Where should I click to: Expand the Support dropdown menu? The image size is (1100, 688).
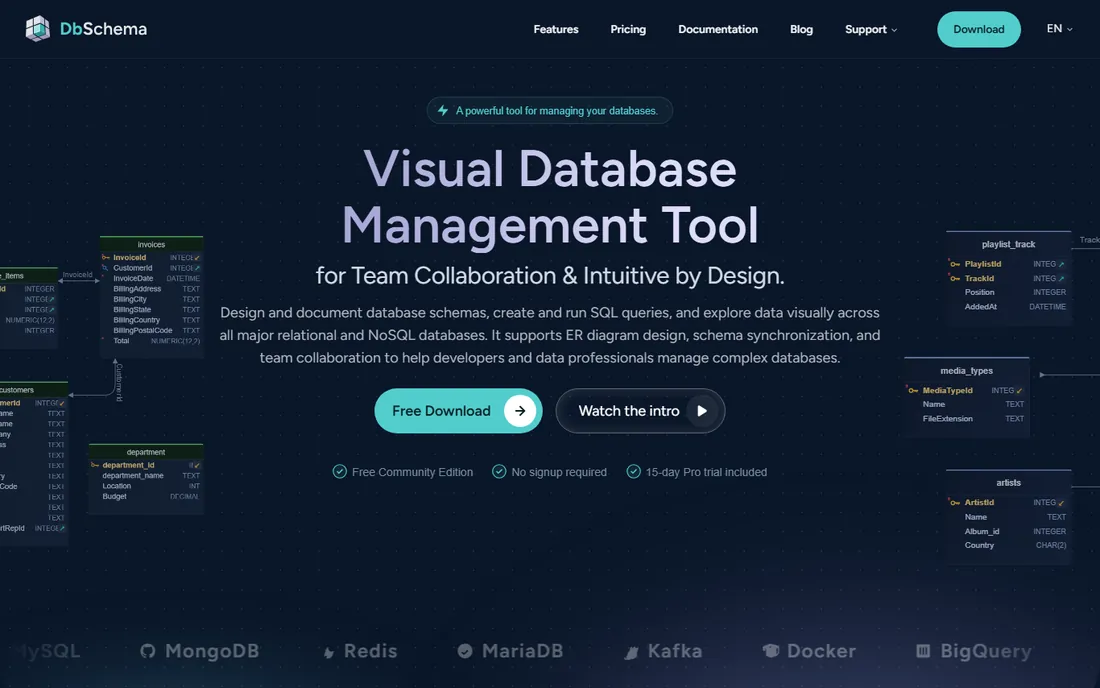[871, 29]
